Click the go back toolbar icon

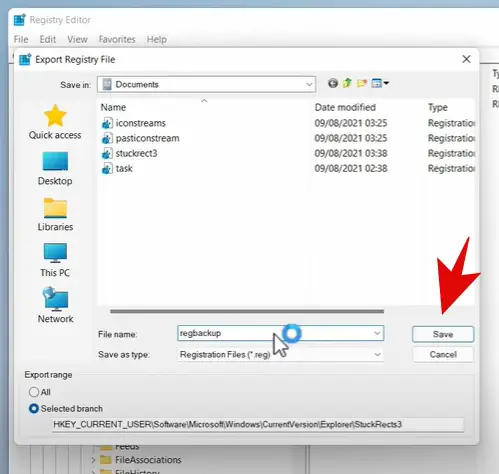tap(333, 83)
